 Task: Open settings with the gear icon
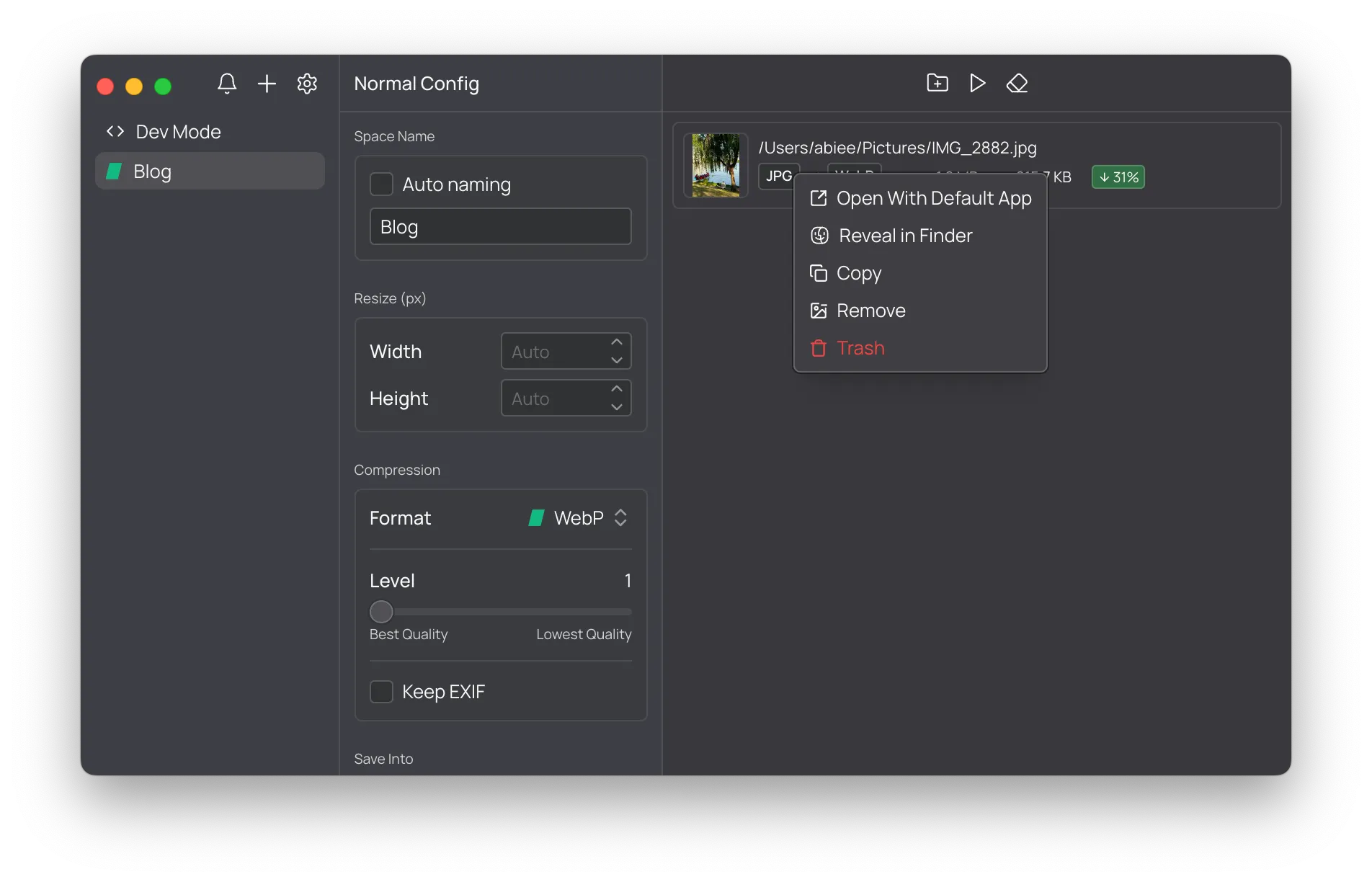[x=307, y=84]
